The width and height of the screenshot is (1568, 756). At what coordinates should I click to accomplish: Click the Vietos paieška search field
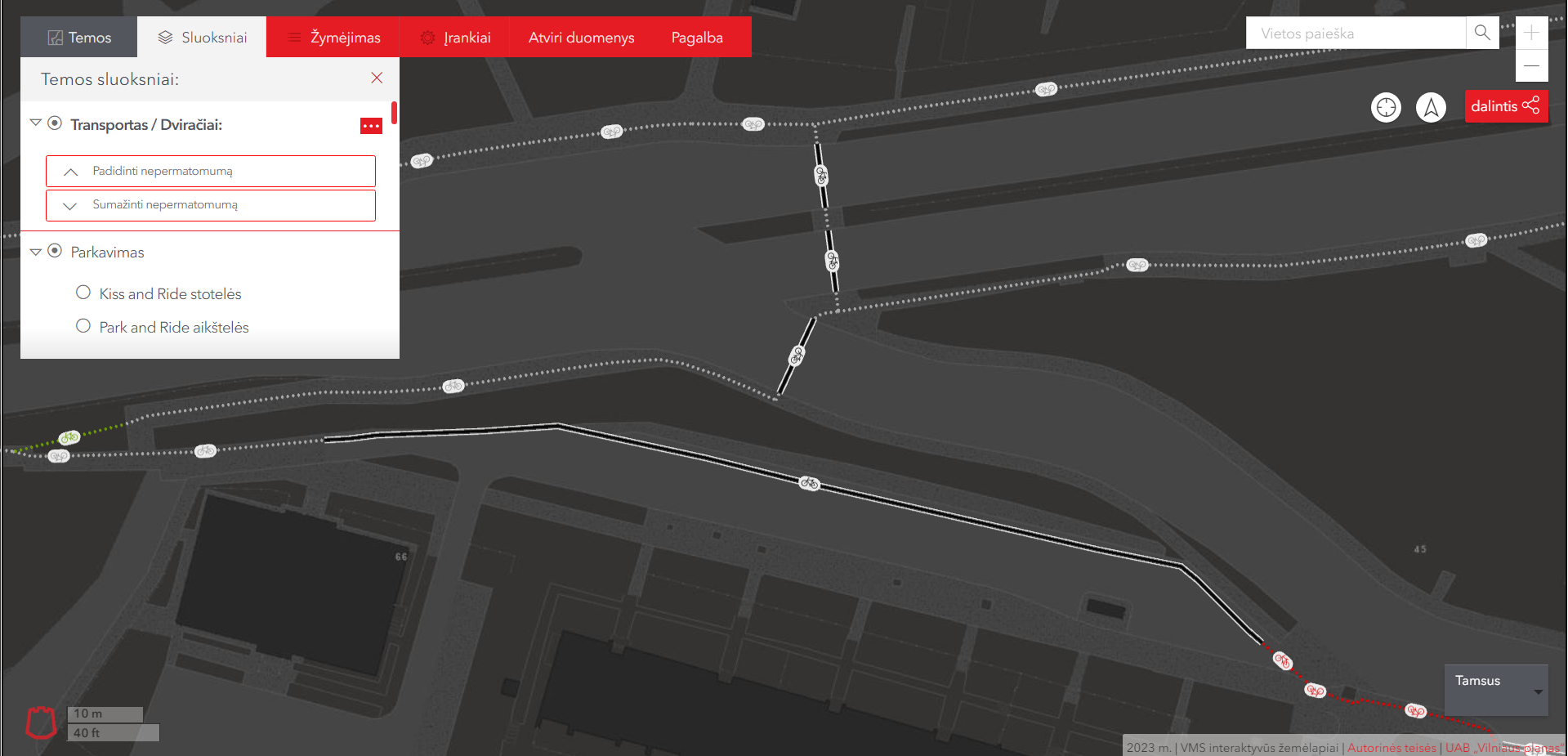point(1355,34)
